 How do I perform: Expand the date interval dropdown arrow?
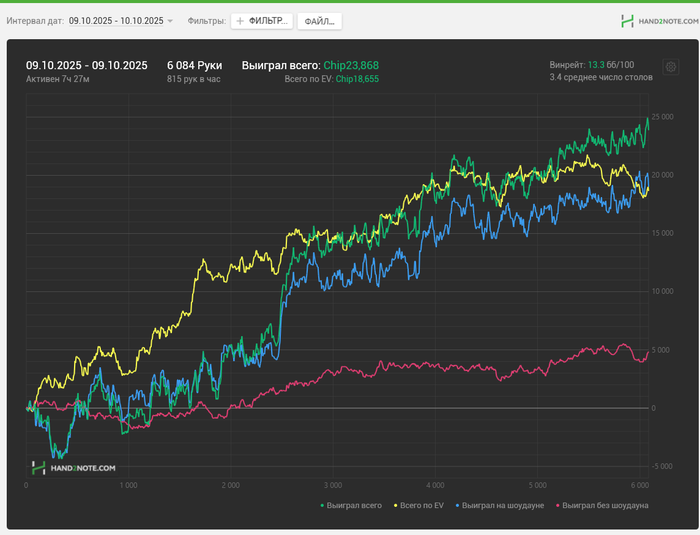click(x=170, y=21)
